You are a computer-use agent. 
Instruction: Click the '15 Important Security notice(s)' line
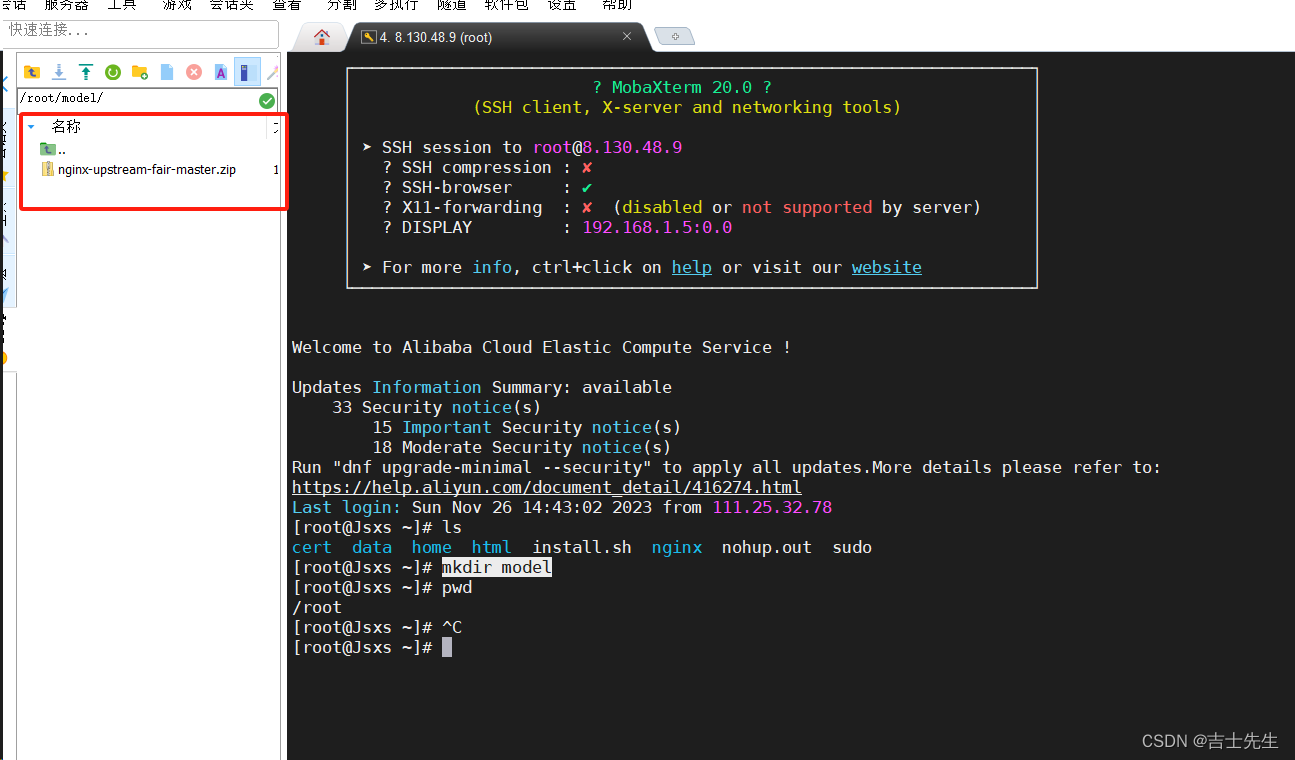(x=526, y=427)
